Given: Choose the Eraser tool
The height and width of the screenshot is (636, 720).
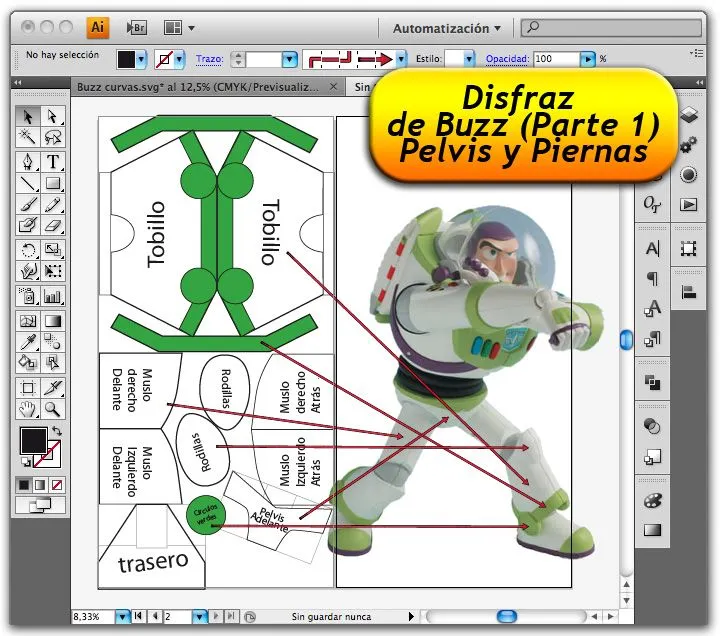Looking at the screenshot, I should pyautogui.click(x=53, y=225).
